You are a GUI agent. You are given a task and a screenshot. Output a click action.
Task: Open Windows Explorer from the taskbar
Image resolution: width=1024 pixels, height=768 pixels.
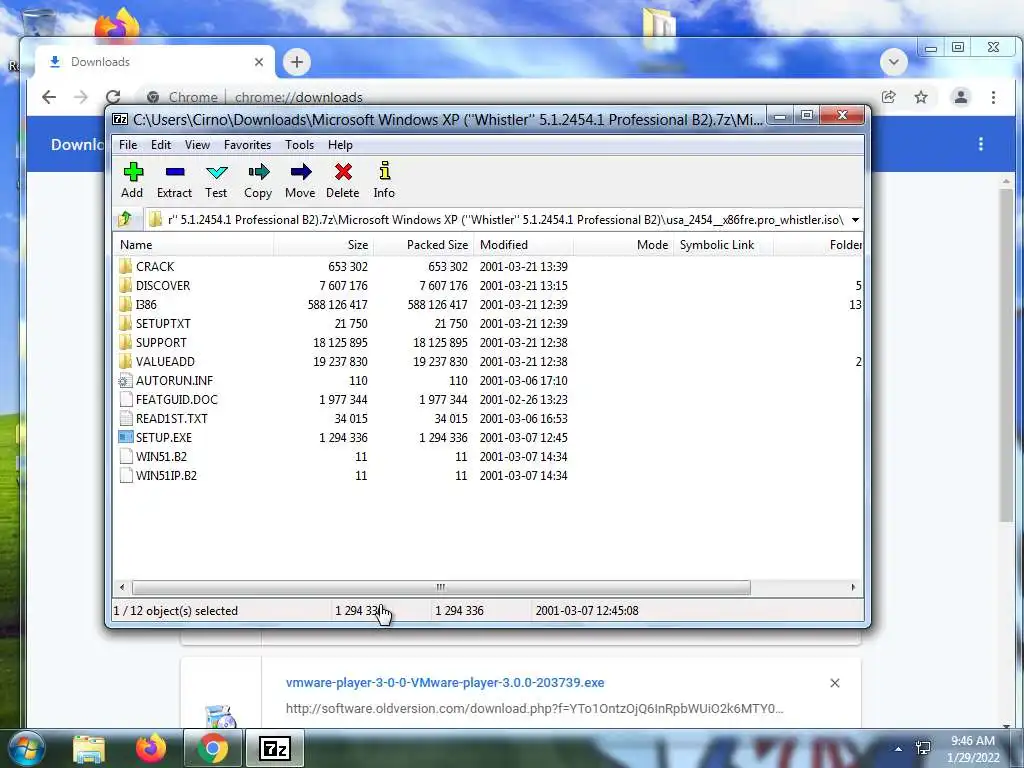click(89, 748)
